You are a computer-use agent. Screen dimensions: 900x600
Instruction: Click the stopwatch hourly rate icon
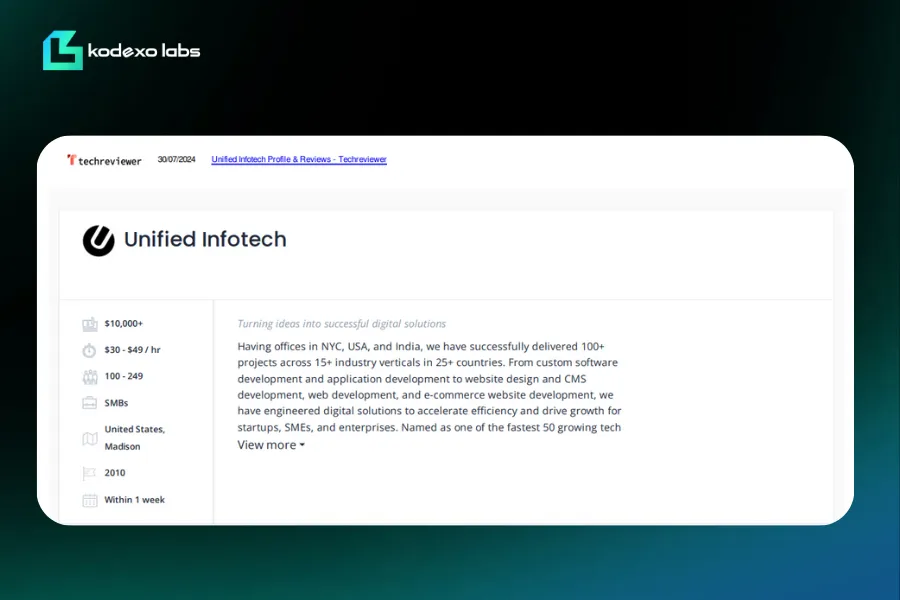click(x=89, y=350)
